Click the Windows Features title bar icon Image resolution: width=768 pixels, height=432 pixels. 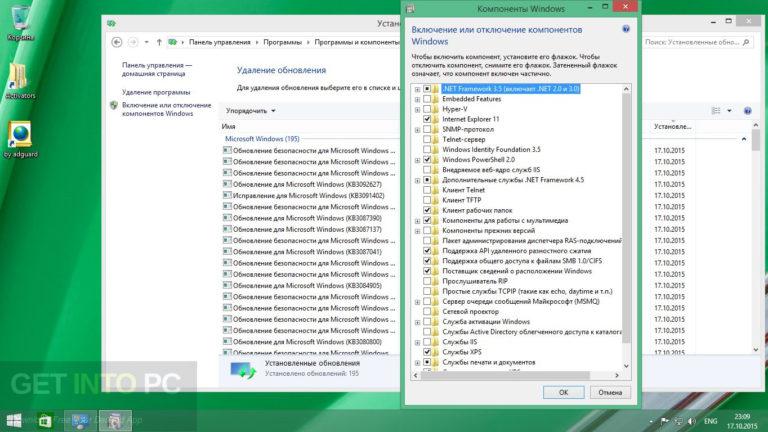(410, 9)
